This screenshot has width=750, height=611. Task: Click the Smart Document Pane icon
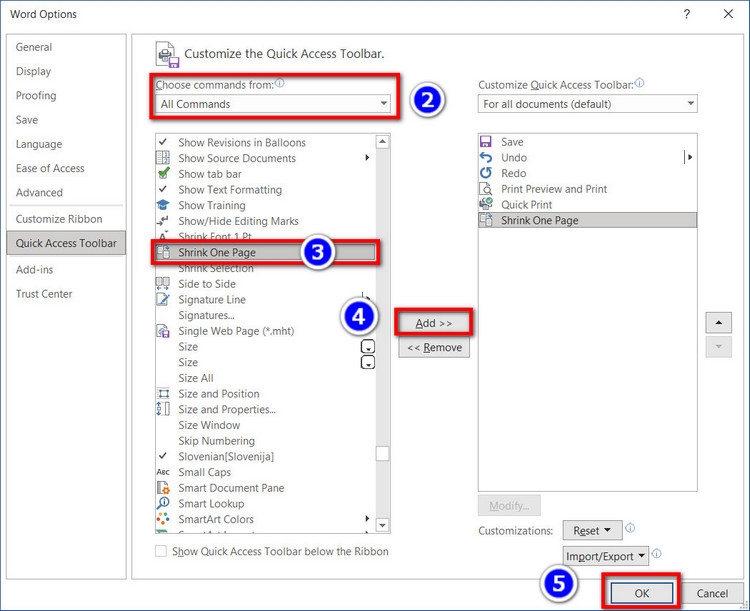[163, 488]
